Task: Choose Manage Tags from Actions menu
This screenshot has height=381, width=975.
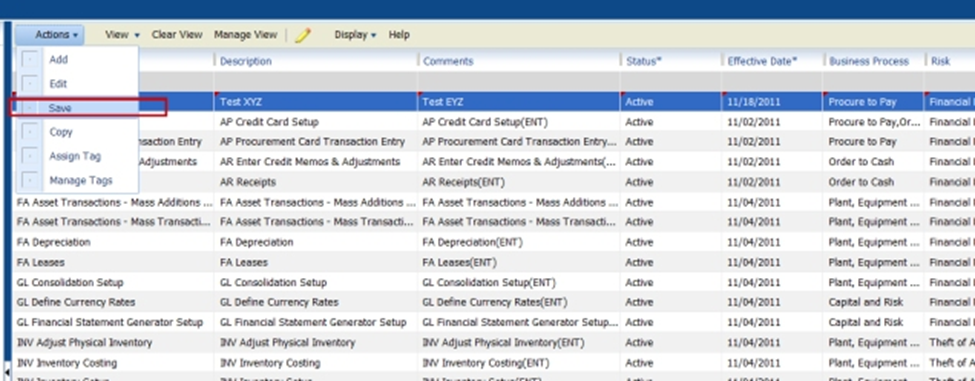Action: 81,180
